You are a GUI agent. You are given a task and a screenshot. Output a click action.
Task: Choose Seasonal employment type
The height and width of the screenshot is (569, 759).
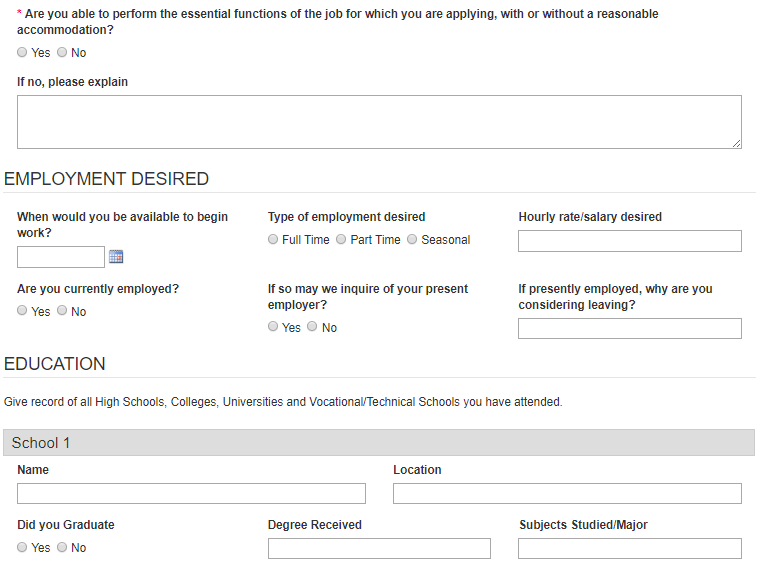coord(413,239)
